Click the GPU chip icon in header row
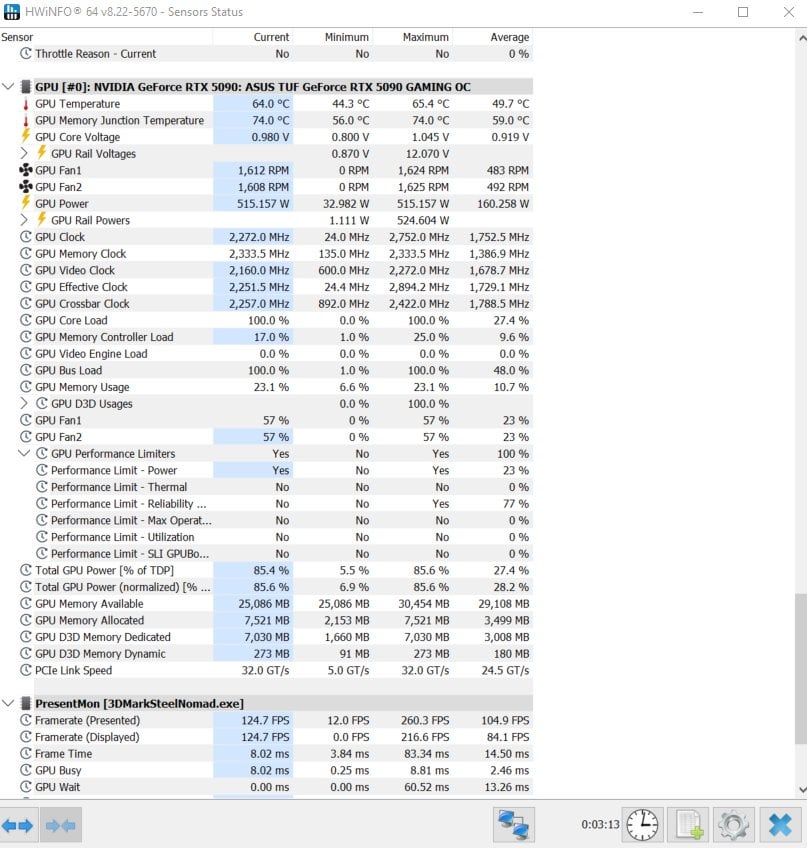This screenshot has width=807, height=848. [x=25, y=87]
